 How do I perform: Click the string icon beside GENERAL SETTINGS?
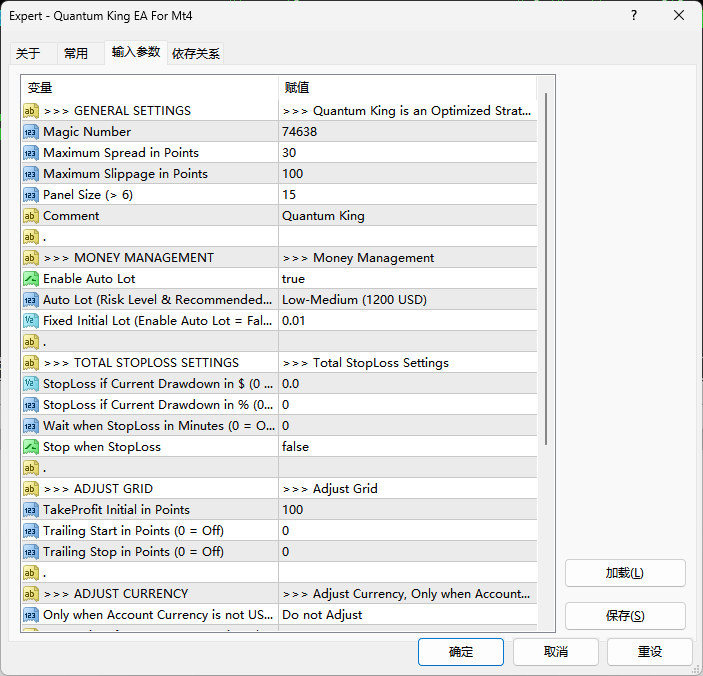31,111
